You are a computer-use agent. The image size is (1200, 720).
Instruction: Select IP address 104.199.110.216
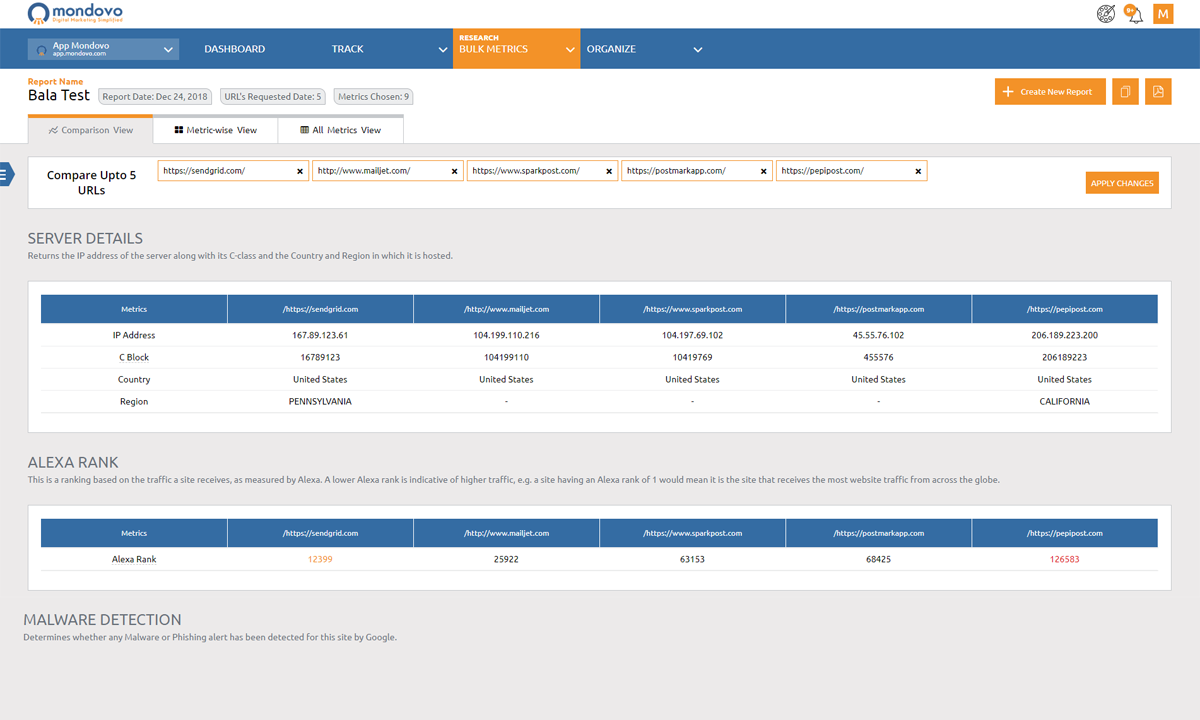(506, 335)
